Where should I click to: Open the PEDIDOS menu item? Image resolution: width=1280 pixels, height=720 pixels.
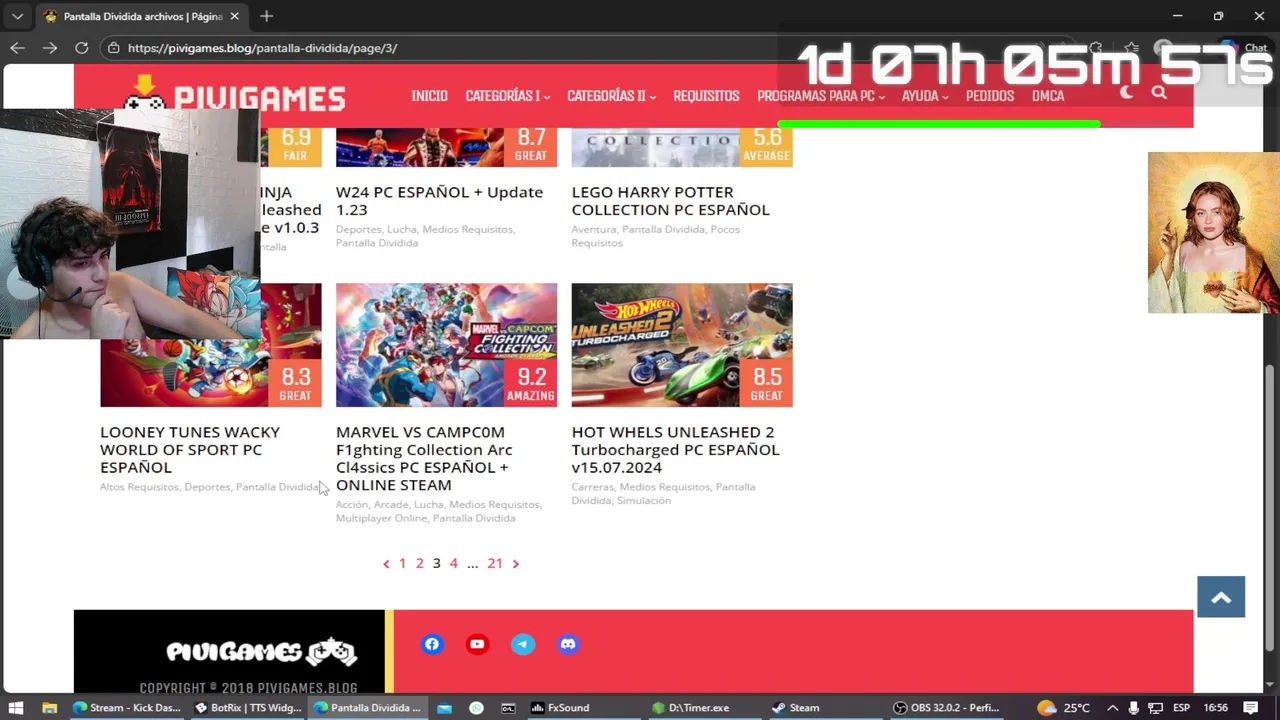click(990, 96)
